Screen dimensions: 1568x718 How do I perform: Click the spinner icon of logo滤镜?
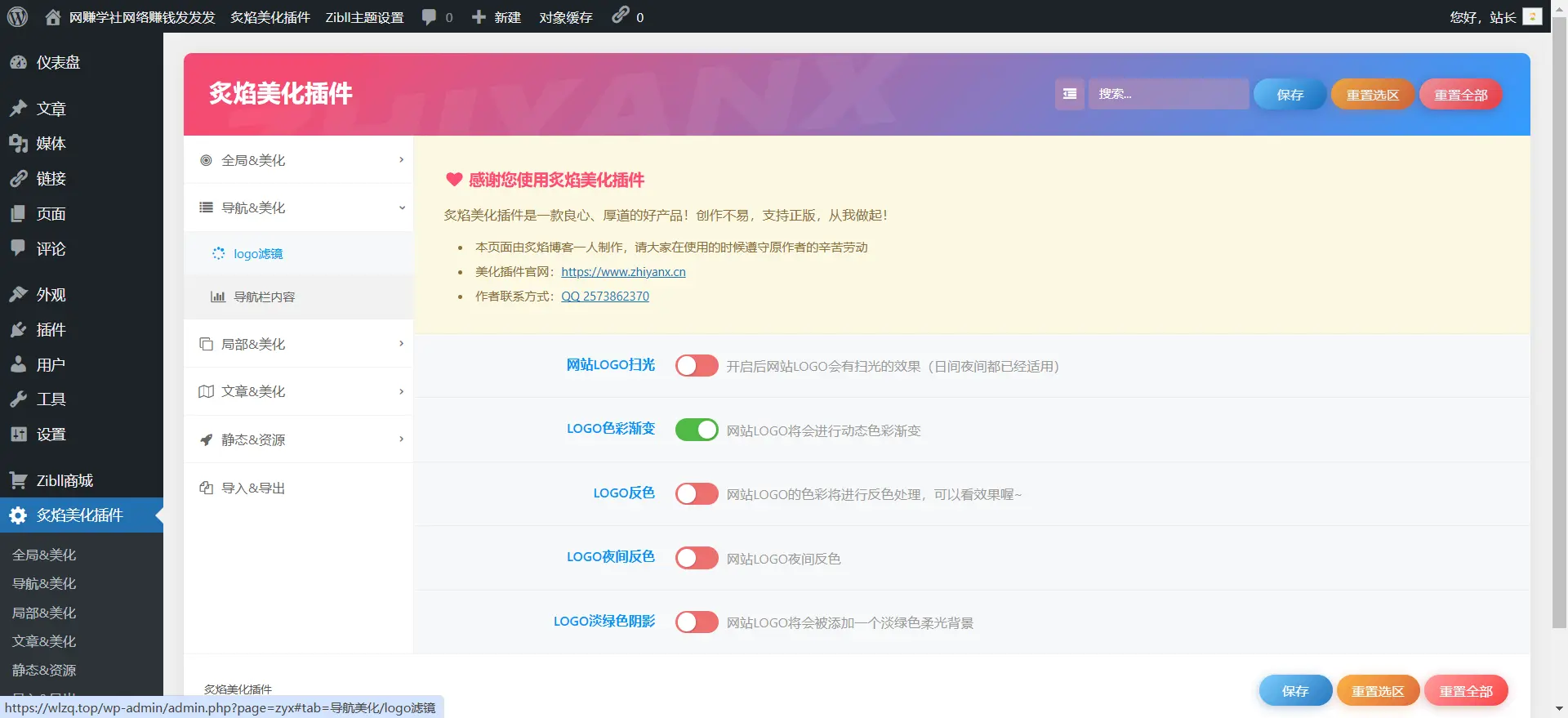(x=218, y=253)
